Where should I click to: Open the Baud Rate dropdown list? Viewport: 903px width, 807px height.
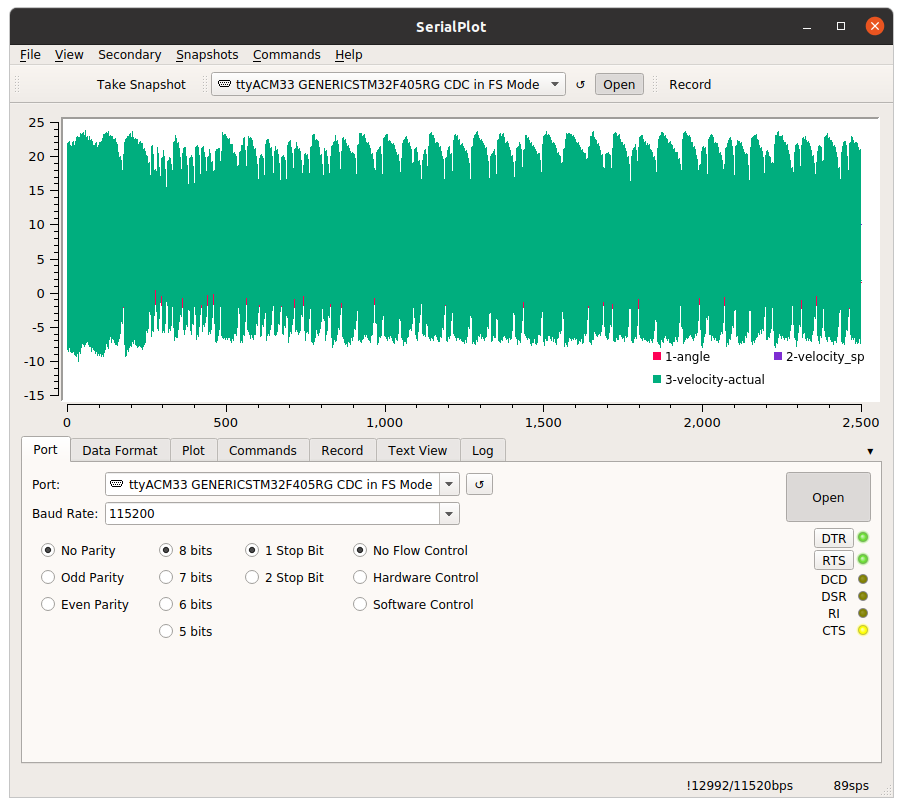[449, 514]
